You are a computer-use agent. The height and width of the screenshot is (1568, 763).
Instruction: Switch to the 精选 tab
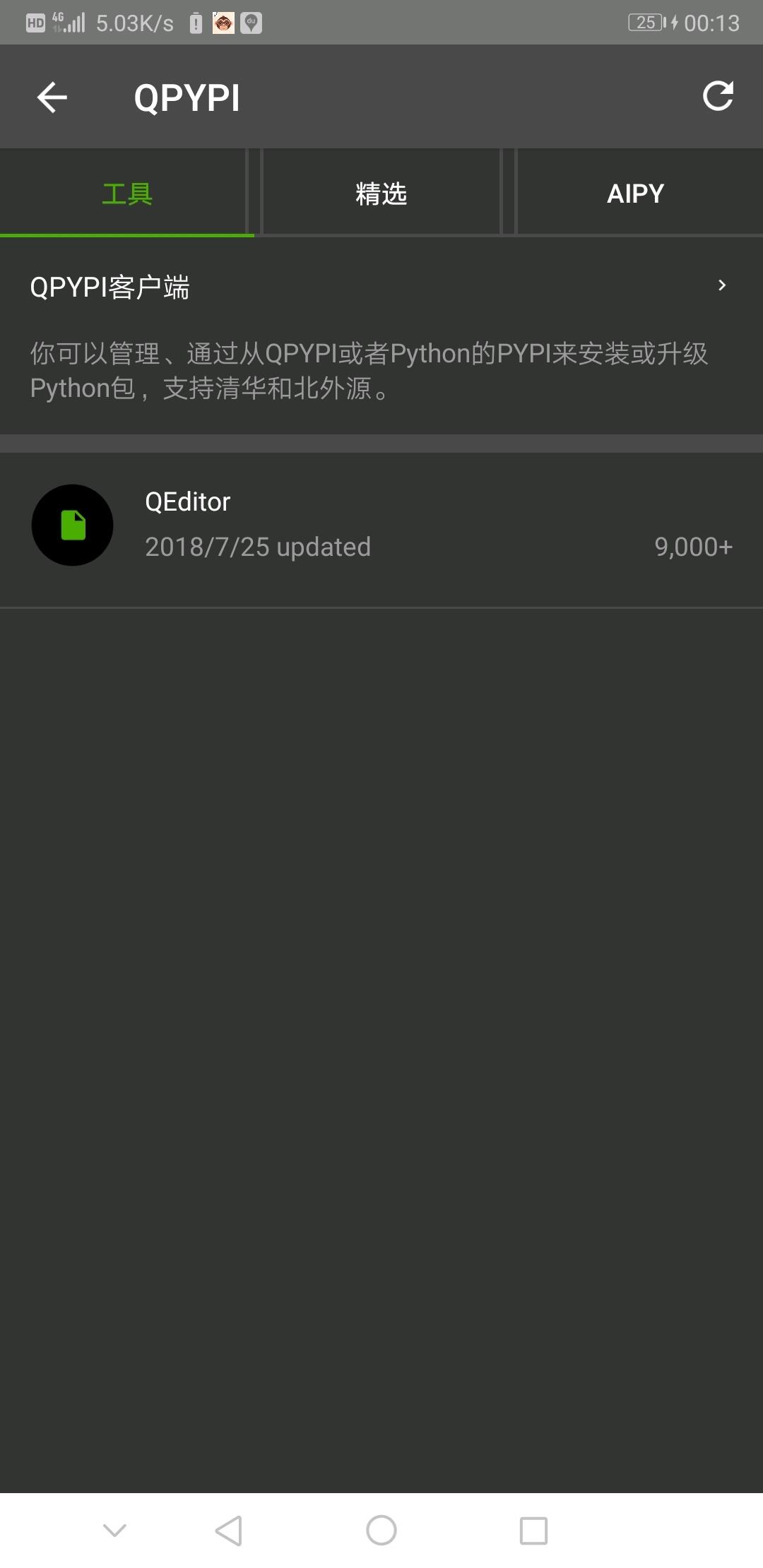(381, 192)
